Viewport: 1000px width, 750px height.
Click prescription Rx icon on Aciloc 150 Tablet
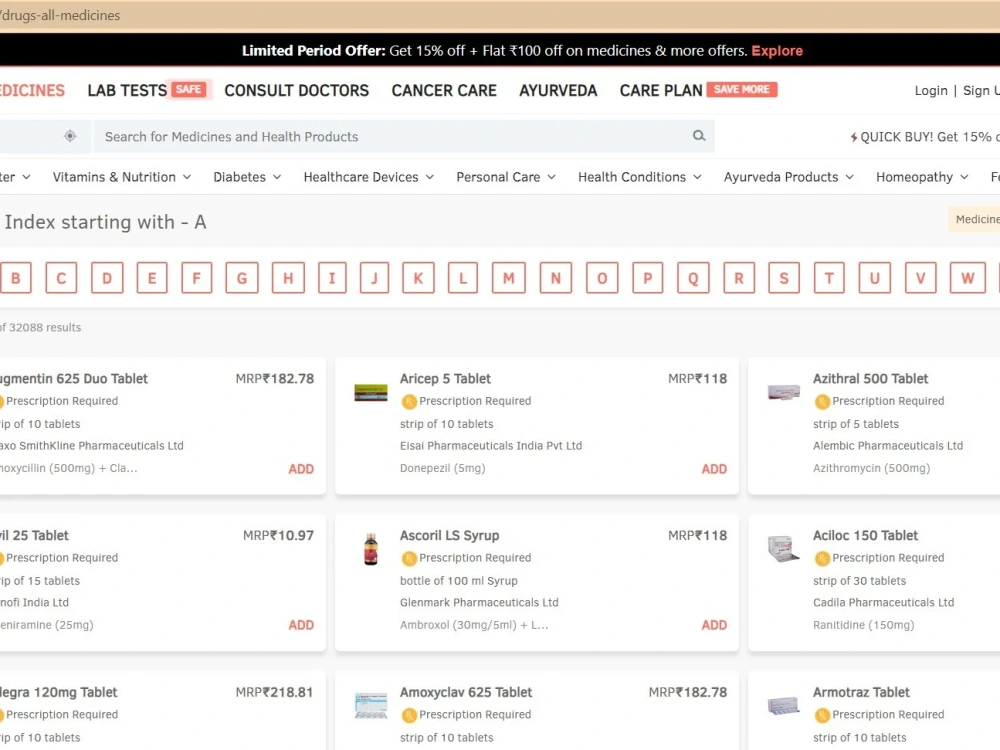[x=822, y=558]
